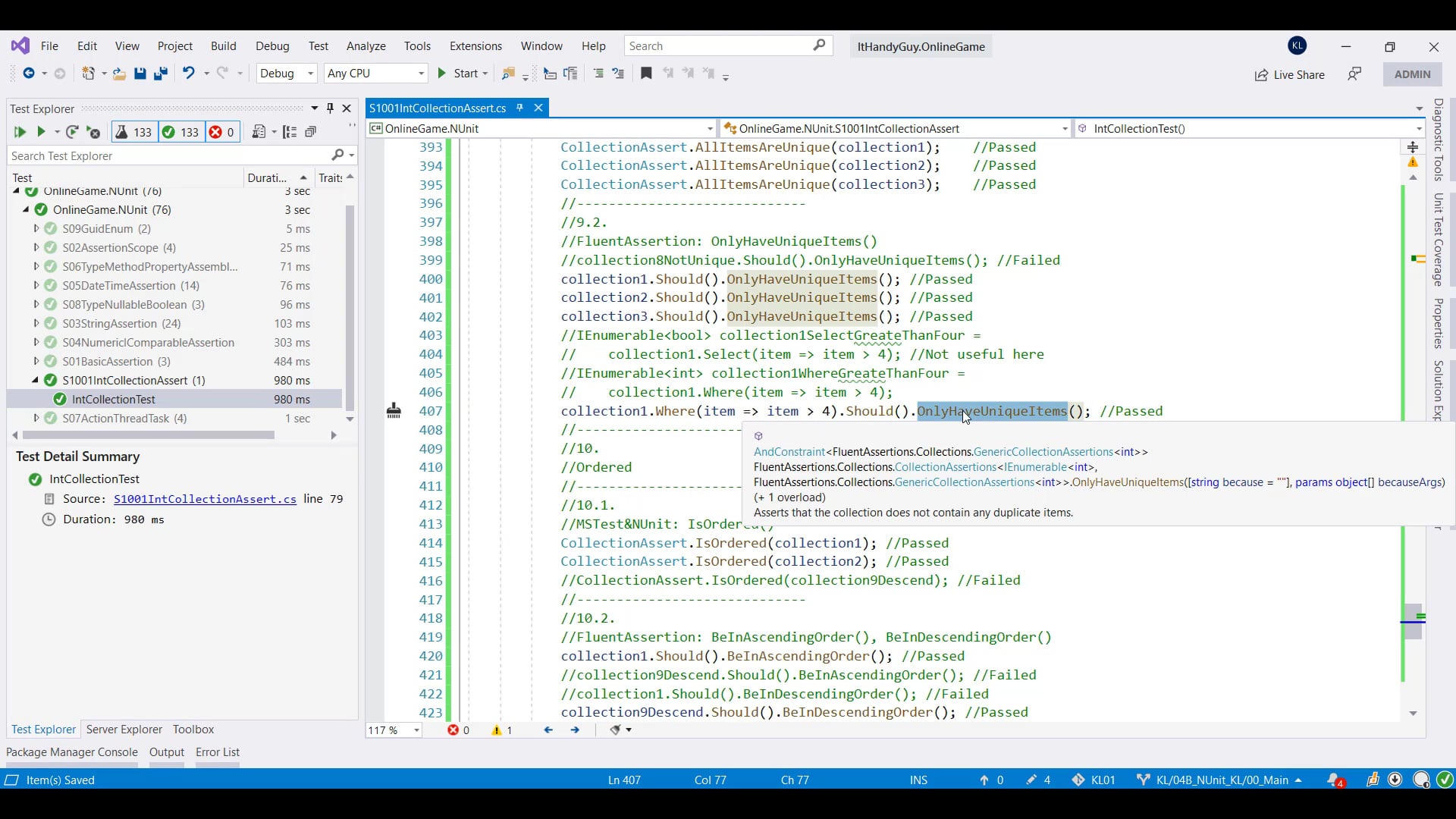Open S1001IntCollectionAssert.cs source link

coord(205,499)
